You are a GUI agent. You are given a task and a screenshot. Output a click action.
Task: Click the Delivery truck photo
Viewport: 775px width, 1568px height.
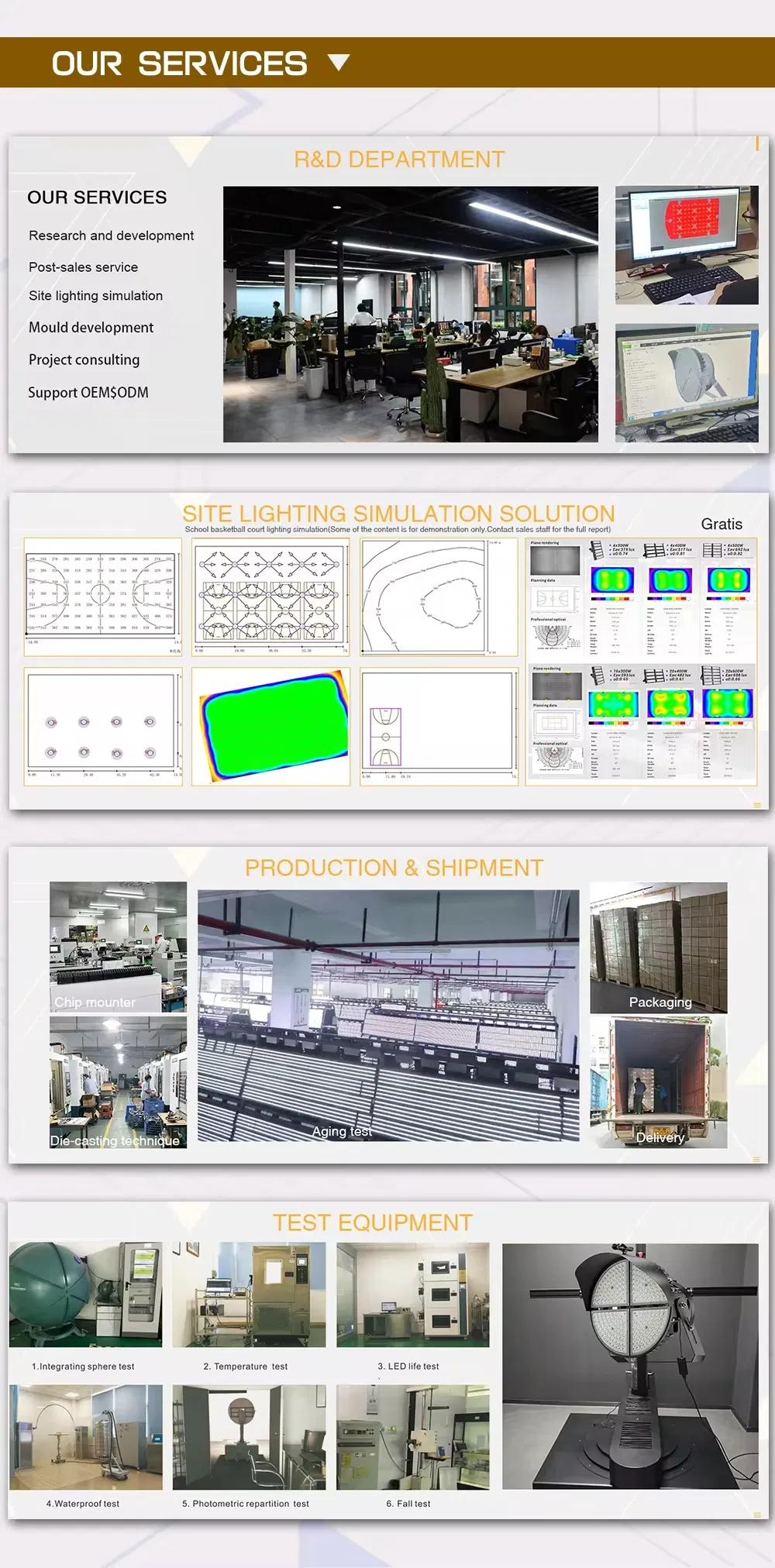pyautogui.click(x=658, y=1081)
